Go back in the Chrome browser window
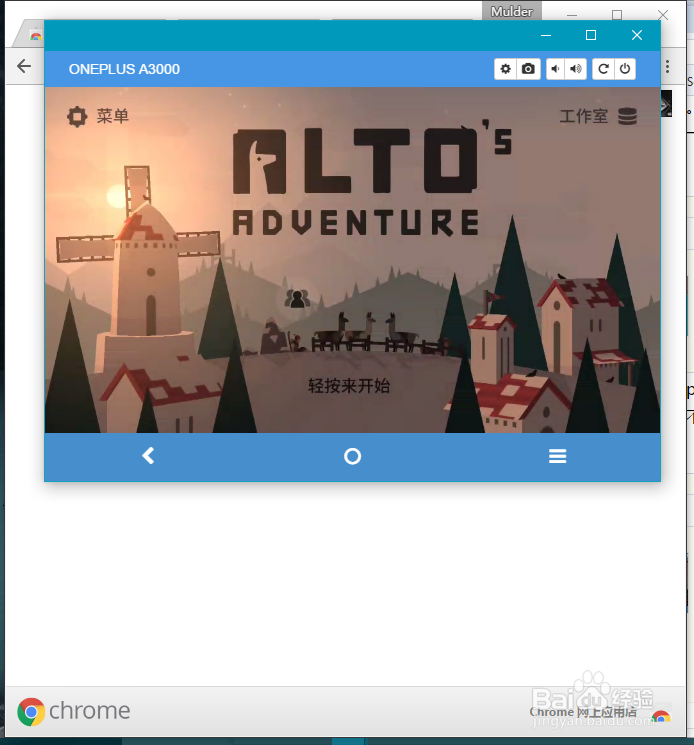 point(24,66)
